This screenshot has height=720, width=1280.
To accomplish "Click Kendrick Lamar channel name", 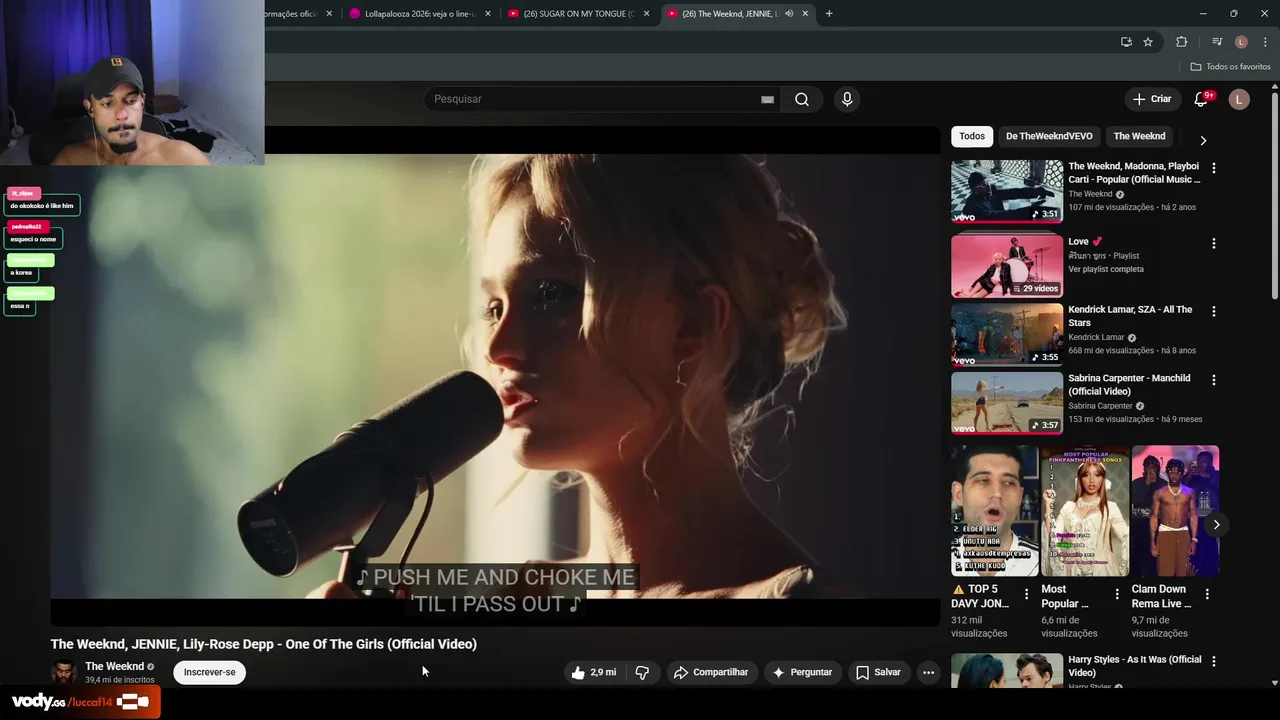I will [1096, 337].
